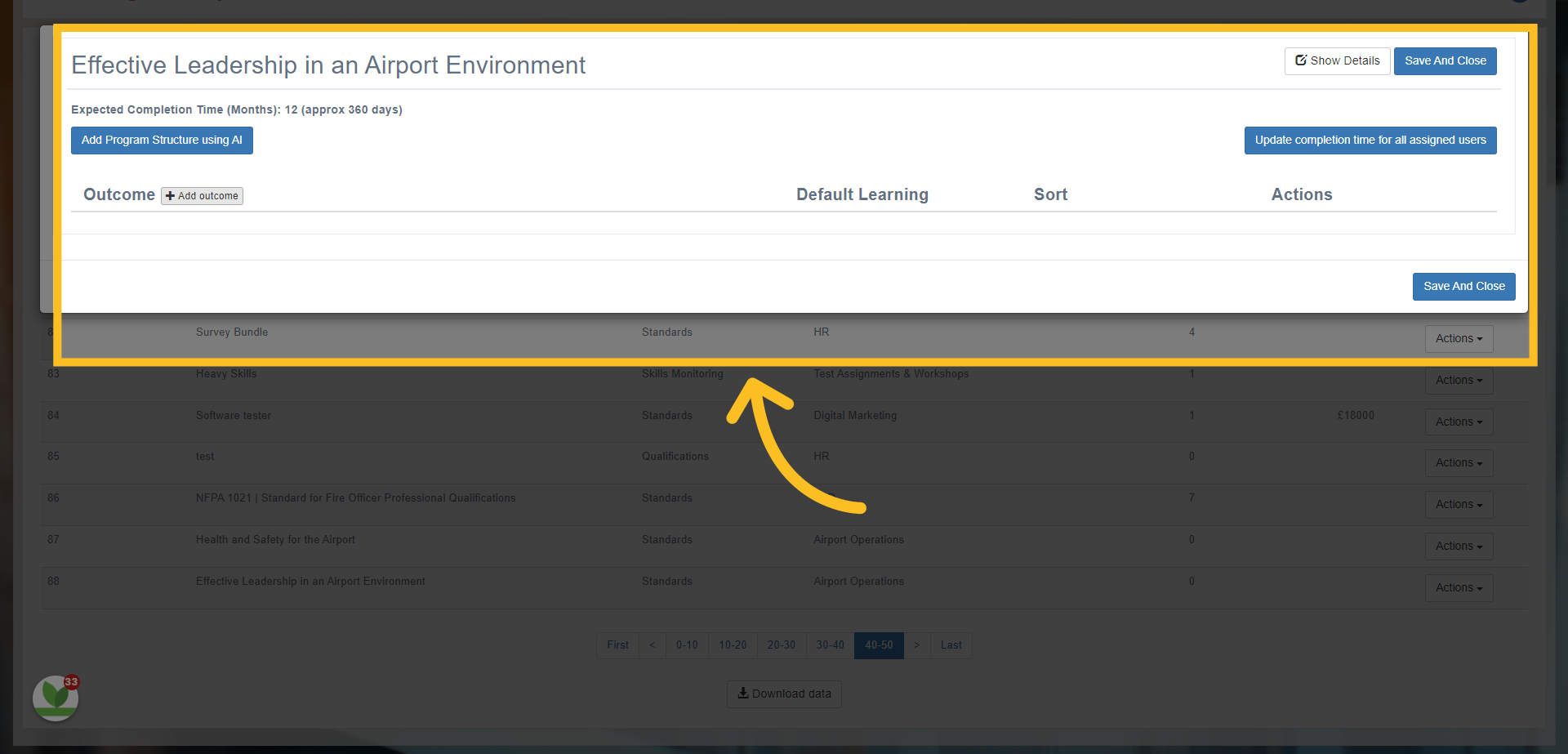Click the Digital Marketing cell
The image size is (1568, 754).
(855, 416)
